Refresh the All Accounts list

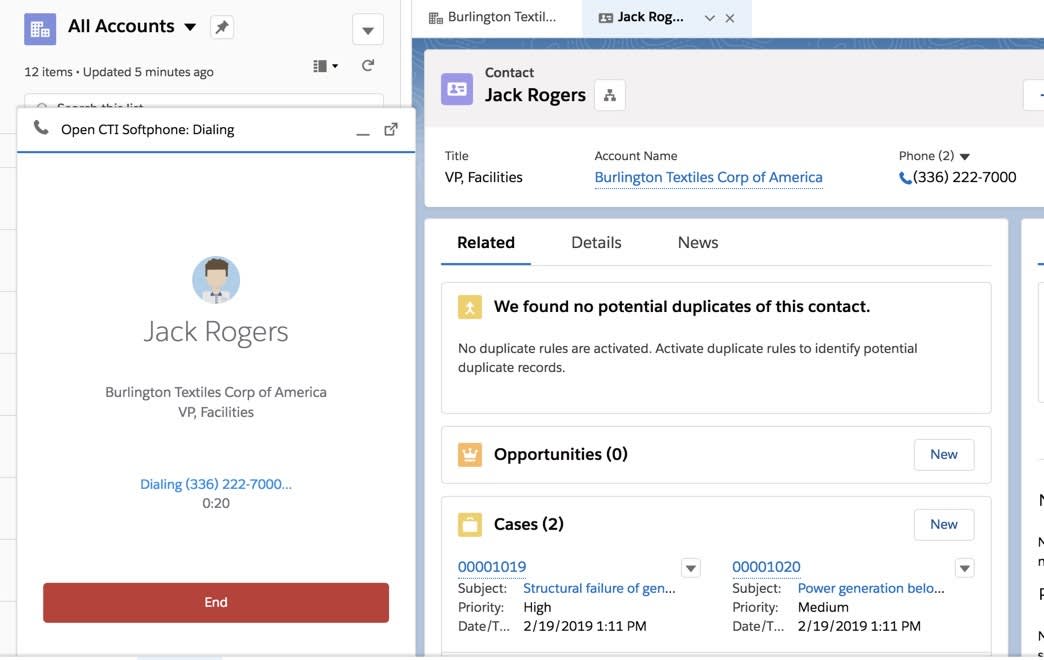368,65
